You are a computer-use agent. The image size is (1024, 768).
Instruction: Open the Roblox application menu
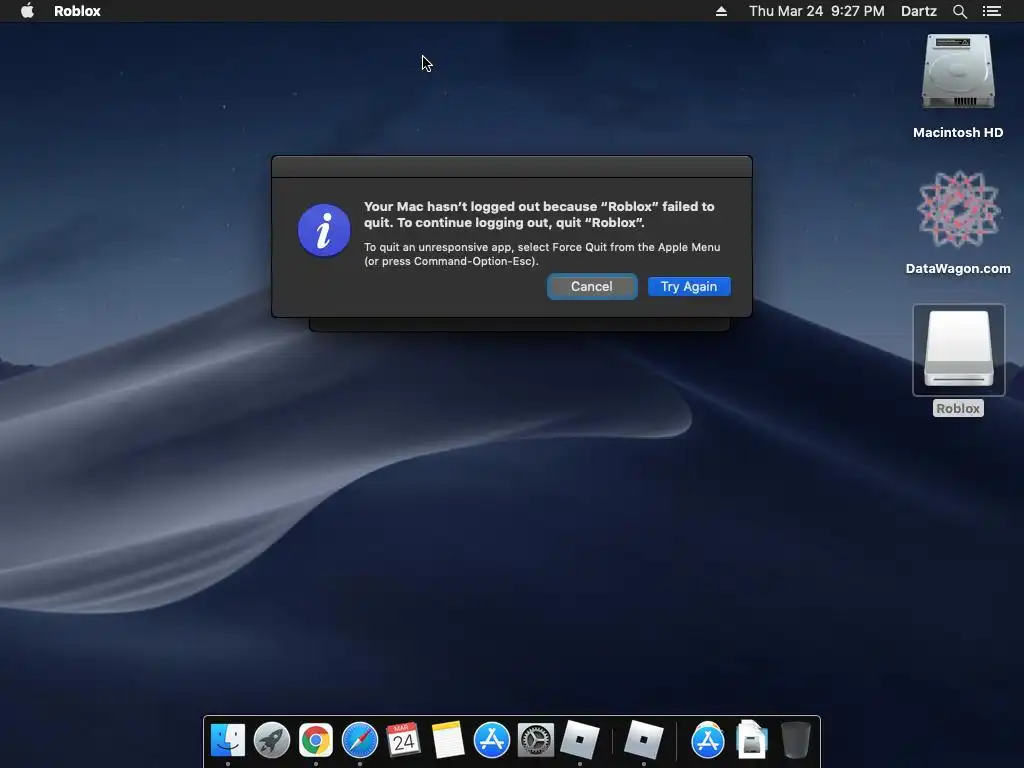coord(77,11)
